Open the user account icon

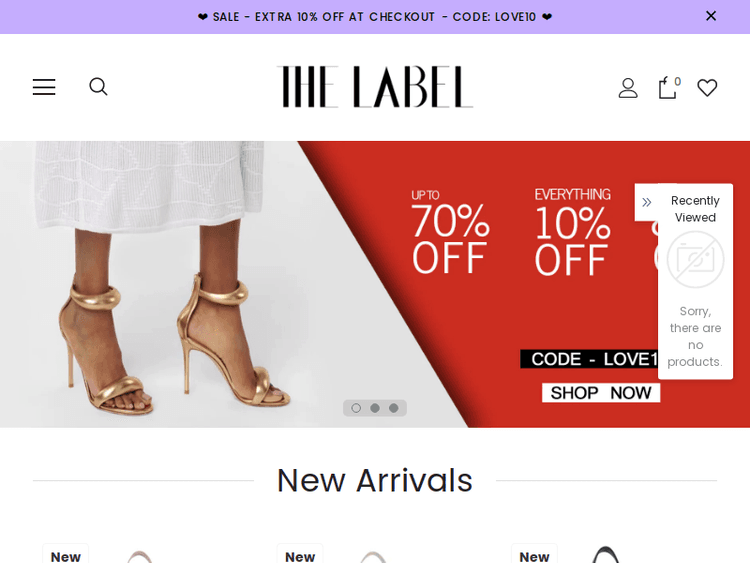click(628, 88)
